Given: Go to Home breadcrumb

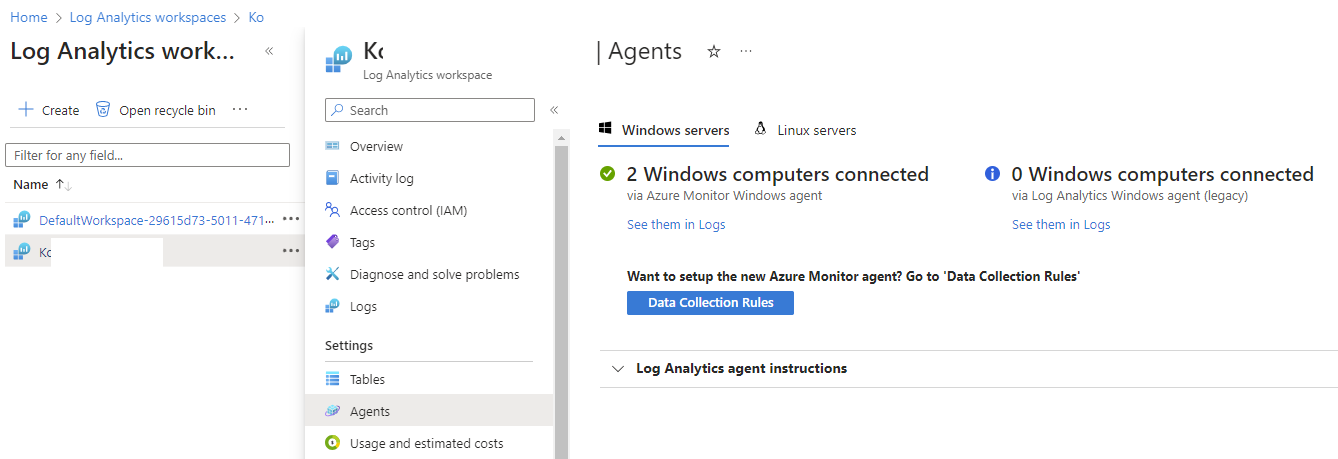Looking at the screenshot, I should click(29, 18).
